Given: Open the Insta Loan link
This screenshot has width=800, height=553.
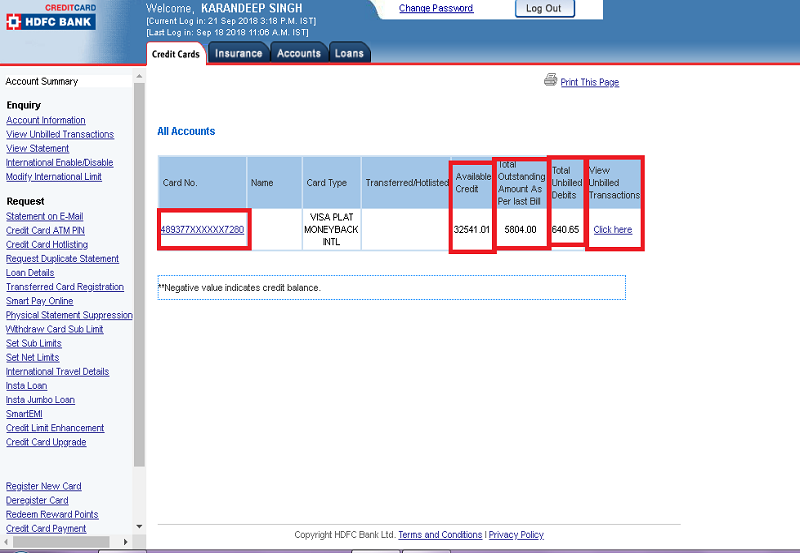Looking at the screenshot, I should point(27,386).
